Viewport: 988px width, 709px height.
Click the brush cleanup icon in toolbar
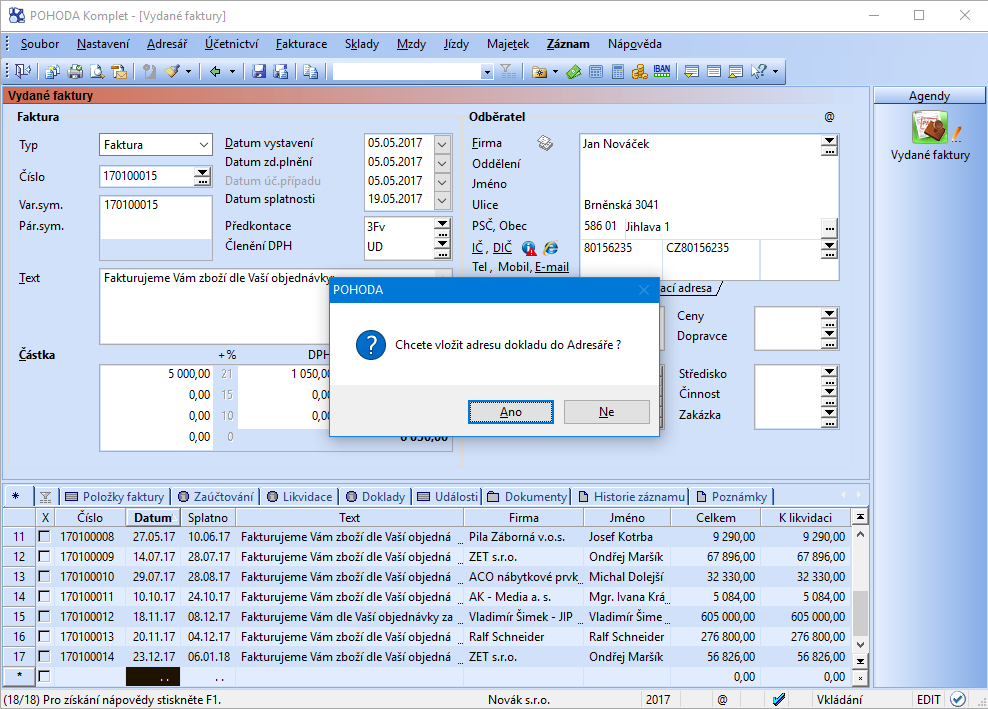pyautogui.click(x=173, y=72)
